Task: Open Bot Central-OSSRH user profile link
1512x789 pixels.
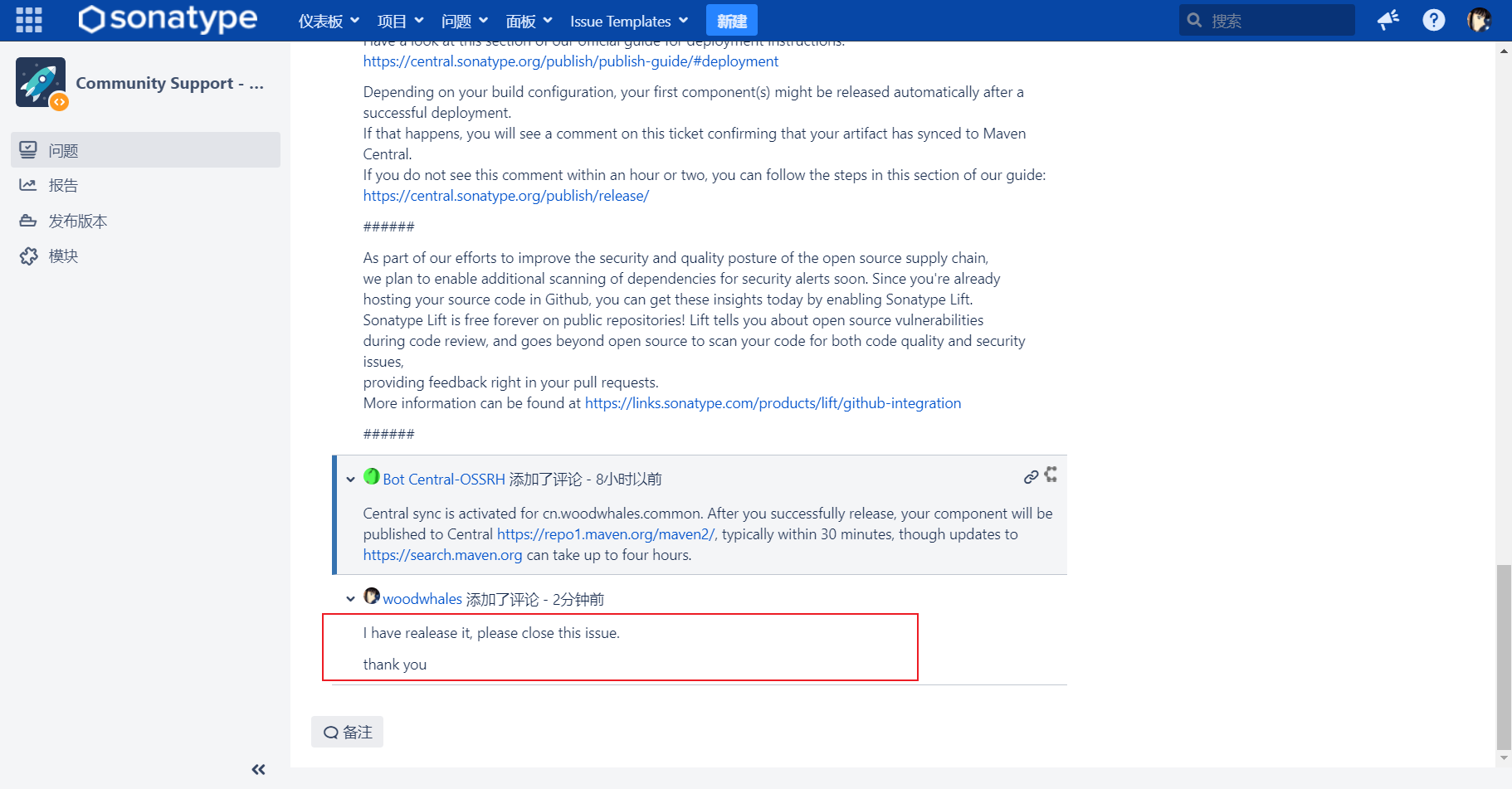Action: (444, 480)
